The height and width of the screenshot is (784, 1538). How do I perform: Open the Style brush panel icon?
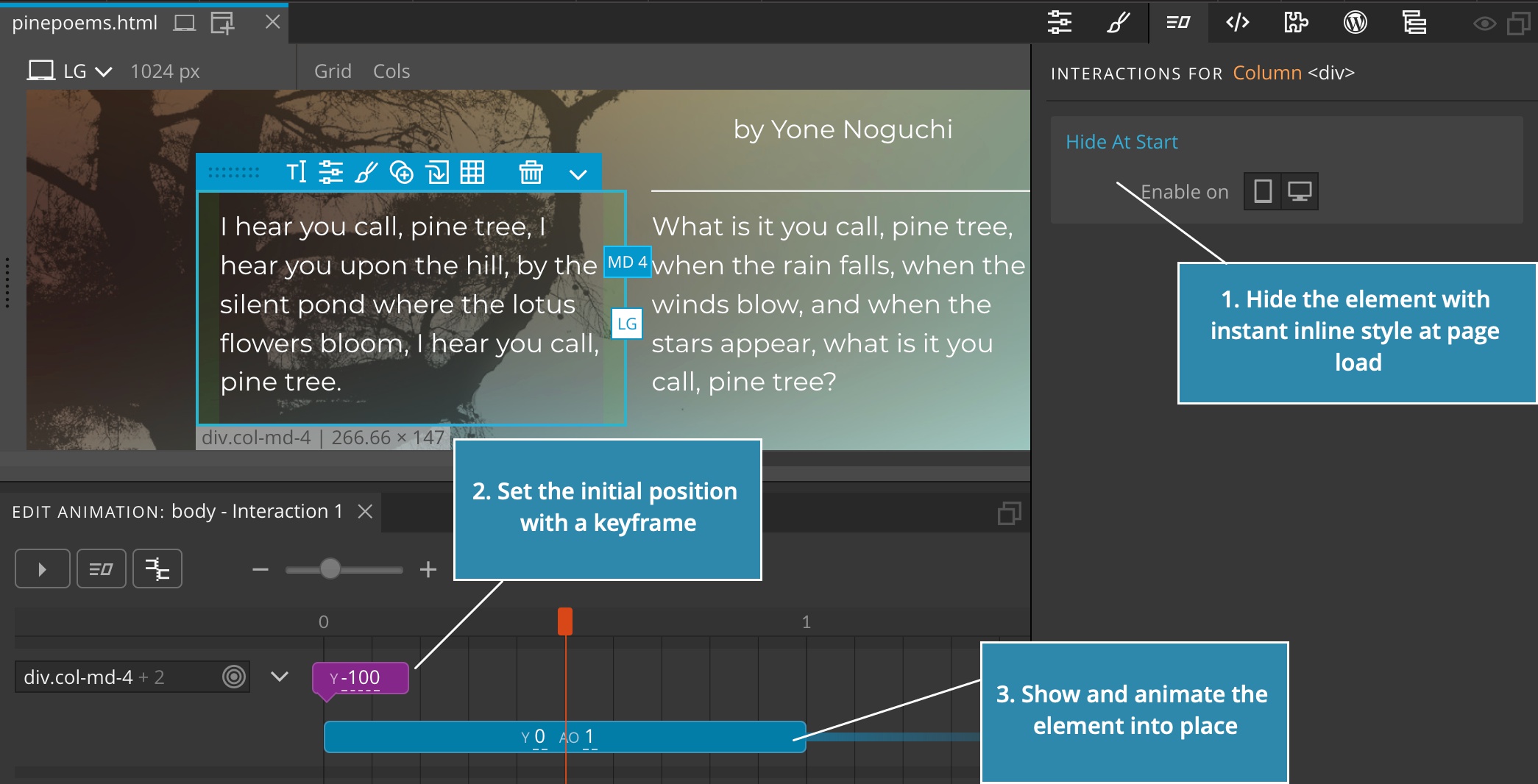coord(1118,23)
